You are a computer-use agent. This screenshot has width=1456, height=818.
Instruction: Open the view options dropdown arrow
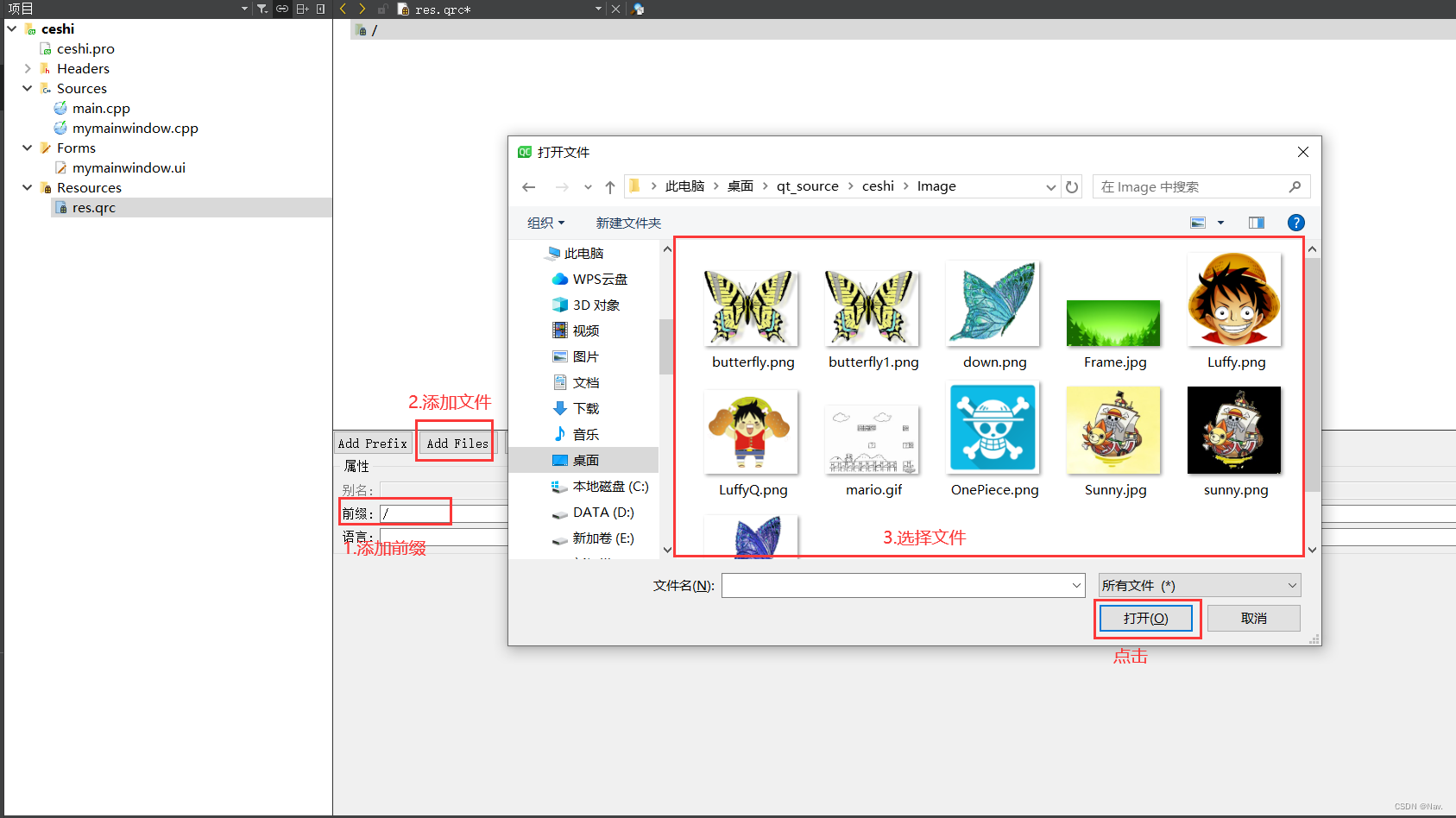pos(1220,223)
